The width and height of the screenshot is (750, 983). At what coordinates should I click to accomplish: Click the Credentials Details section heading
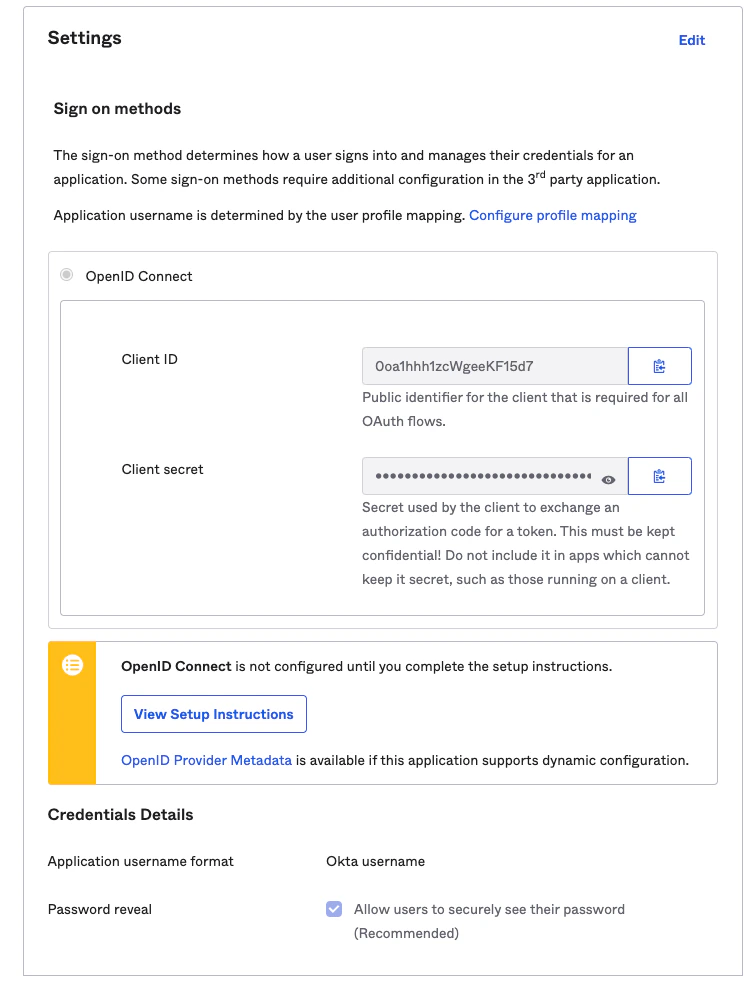pyautogui.click(x=120, y=815)
